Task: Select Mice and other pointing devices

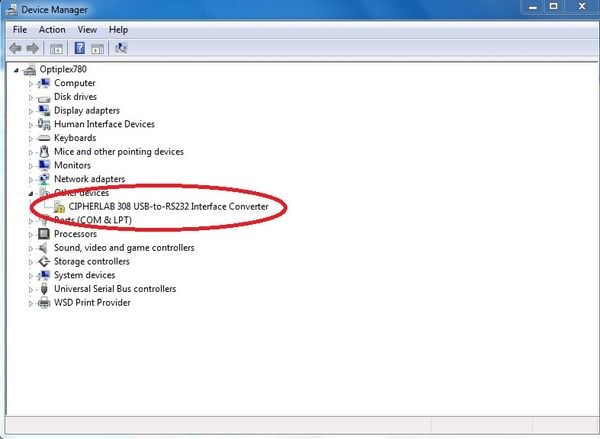Action: pyautogui.click(x=118, y=152)
